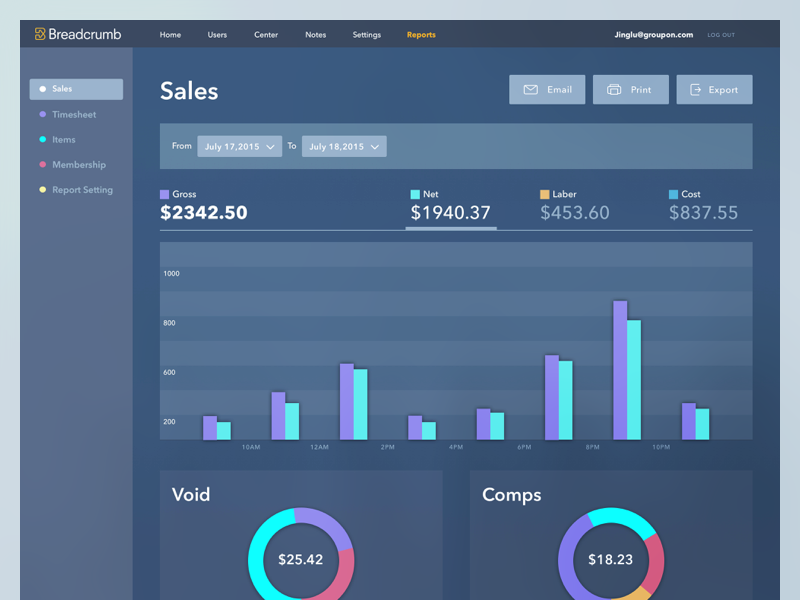Click the envelope icon in the Email button
This screenshot has height=600, width=800.
(x=531, y=90)
